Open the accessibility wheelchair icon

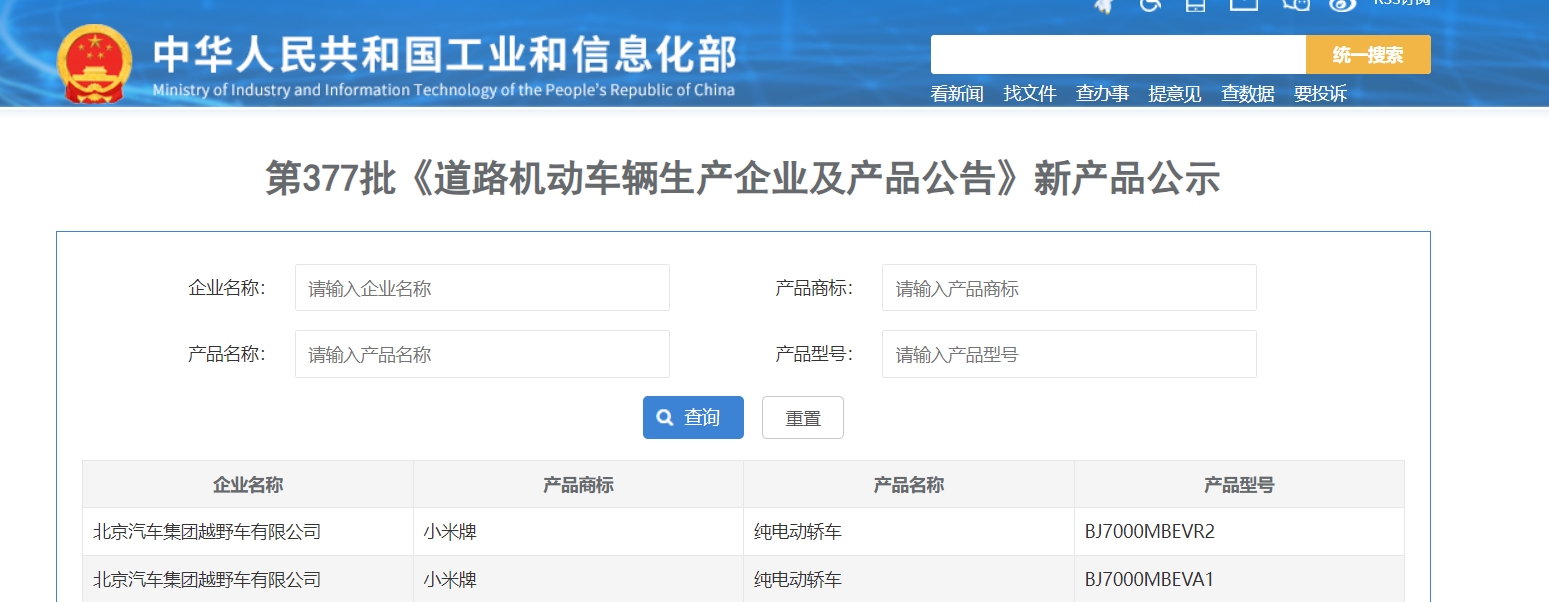[x=1150, y=4]
